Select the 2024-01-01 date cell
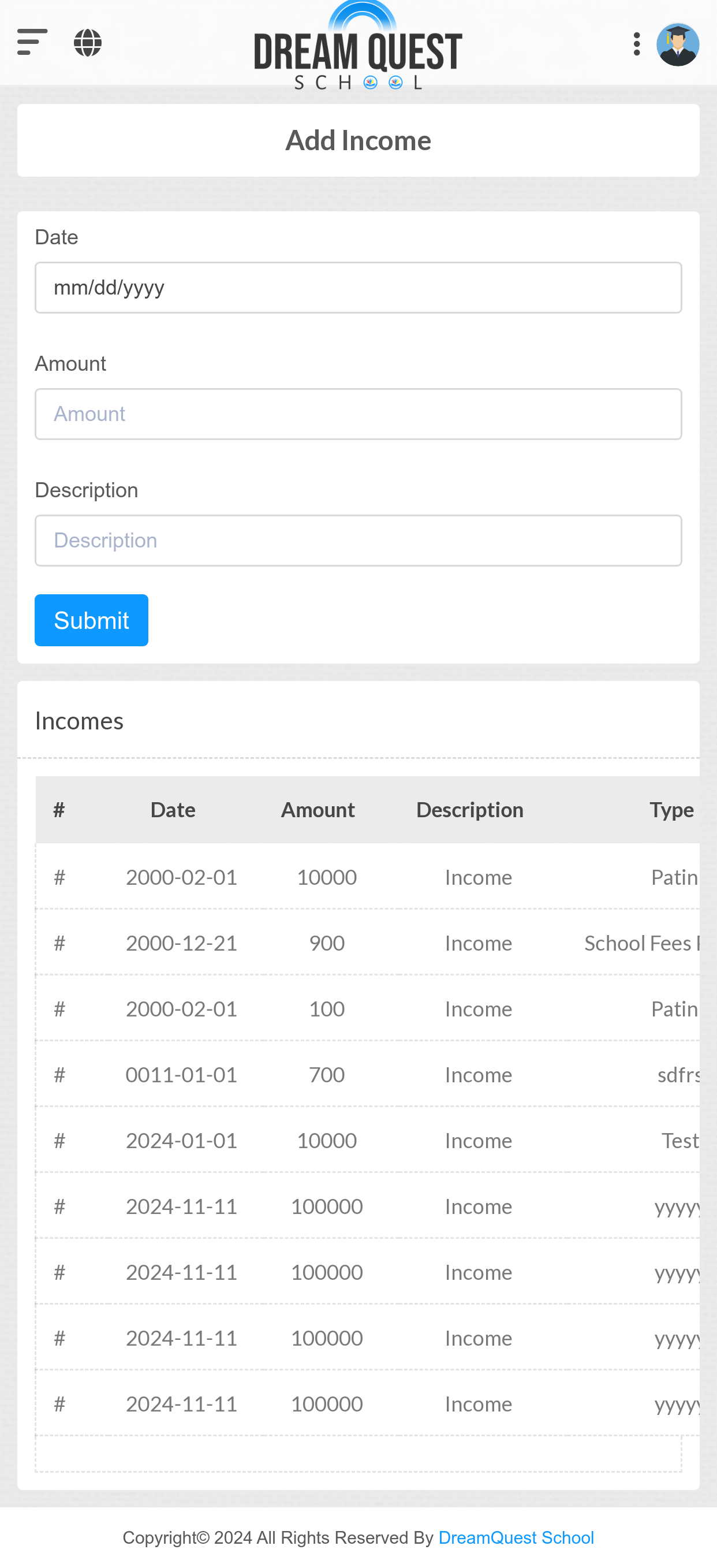This screenshot has width=717, height=1568. [x=181, y=1140]
